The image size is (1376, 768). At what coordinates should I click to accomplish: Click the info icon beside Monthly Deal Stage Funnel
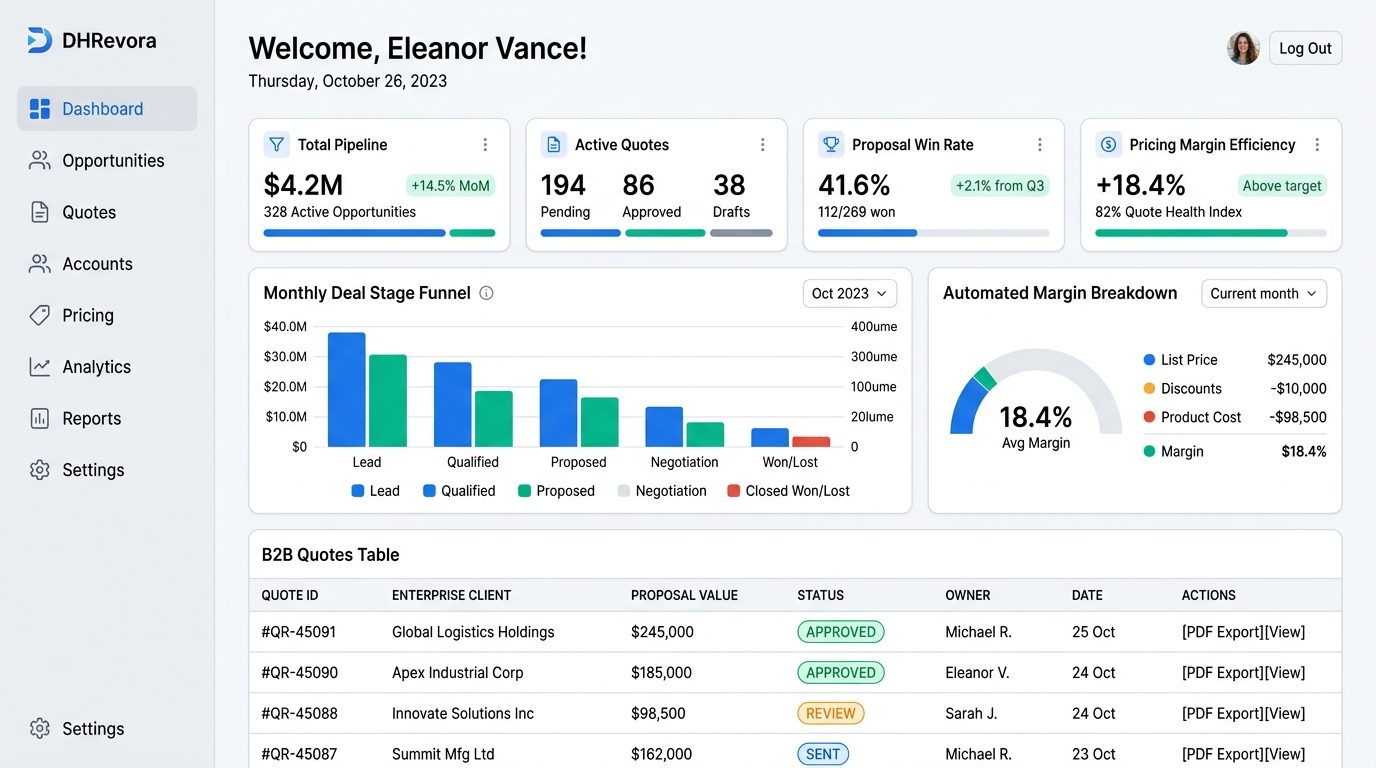pos(486,293)
